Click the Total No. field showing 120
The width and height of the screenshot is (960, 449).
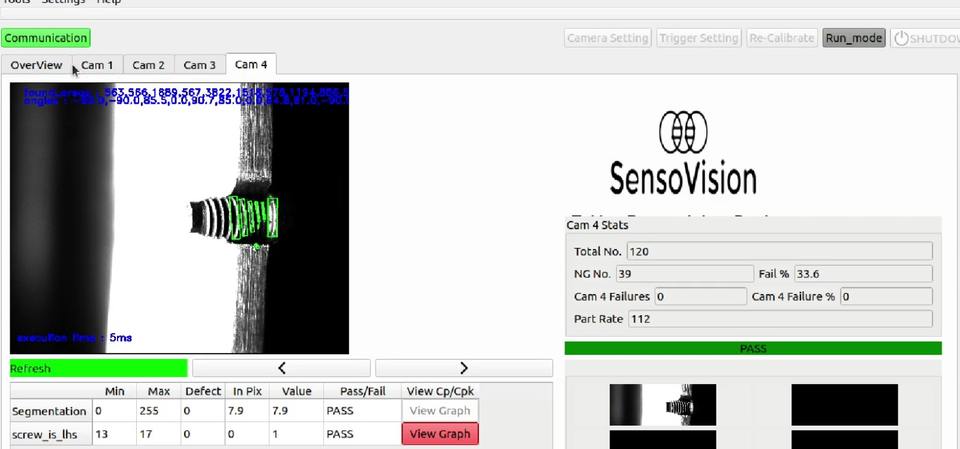click(779, 251)
